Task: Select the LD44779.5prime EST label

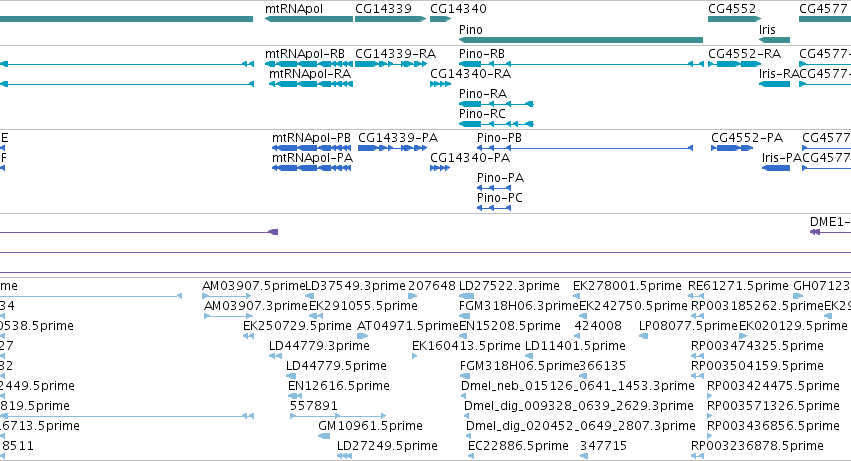Action: (x=336, y=367)
